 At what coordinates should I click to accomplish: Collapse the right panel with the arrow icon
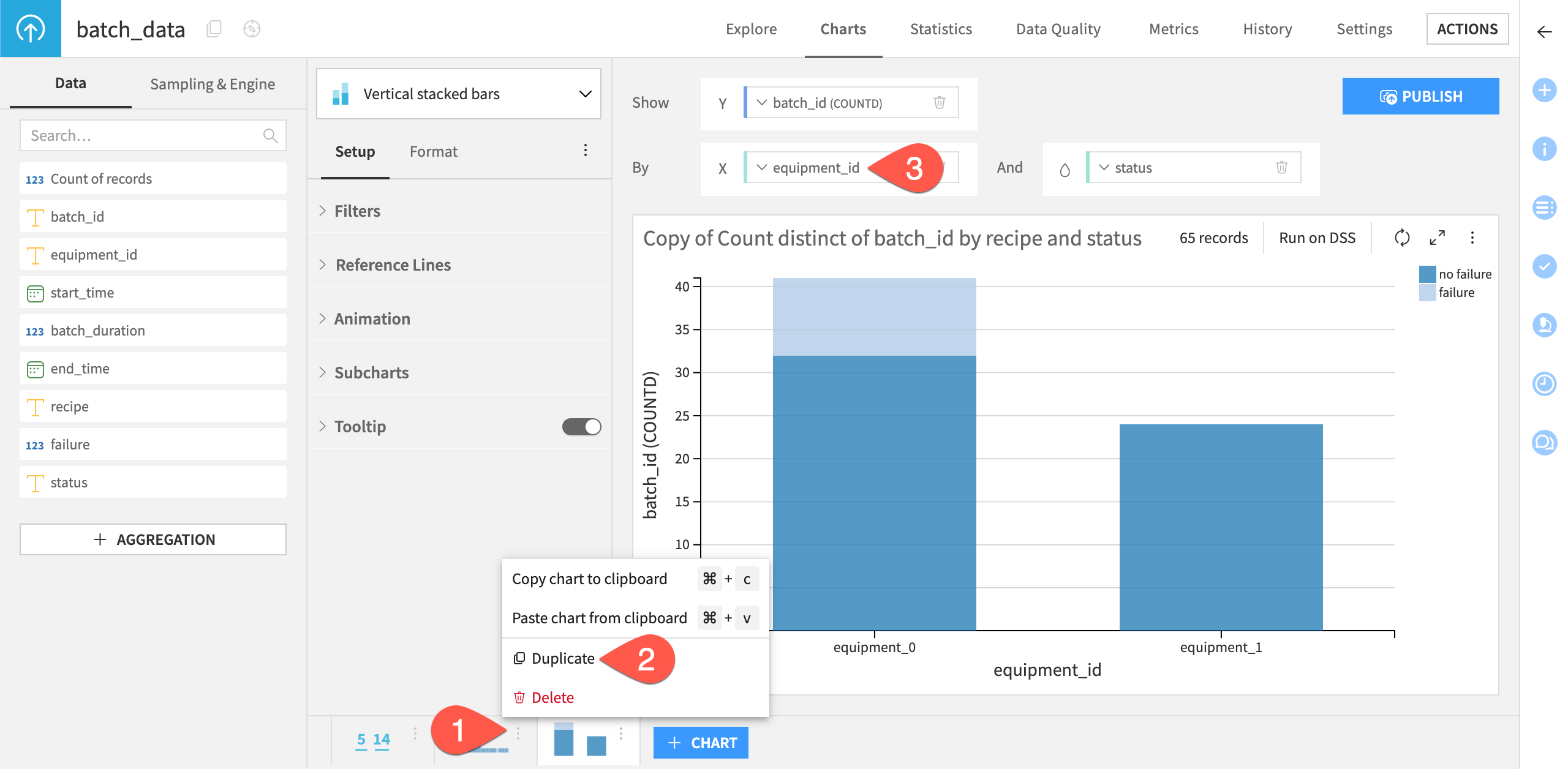click(x=1544, y=32)
